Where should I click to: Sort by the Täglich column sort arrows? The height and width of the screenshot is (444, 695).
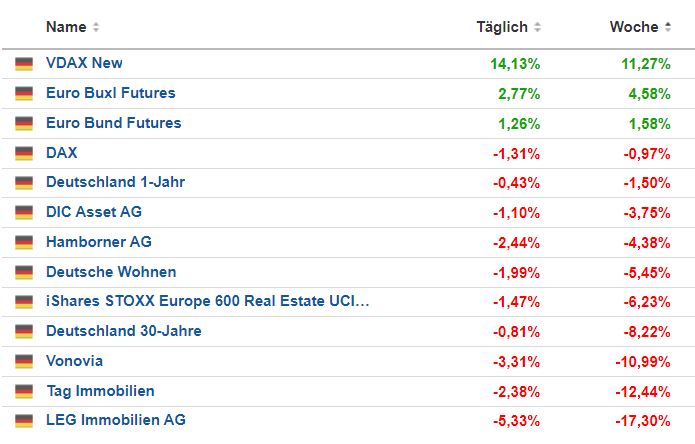537,27
